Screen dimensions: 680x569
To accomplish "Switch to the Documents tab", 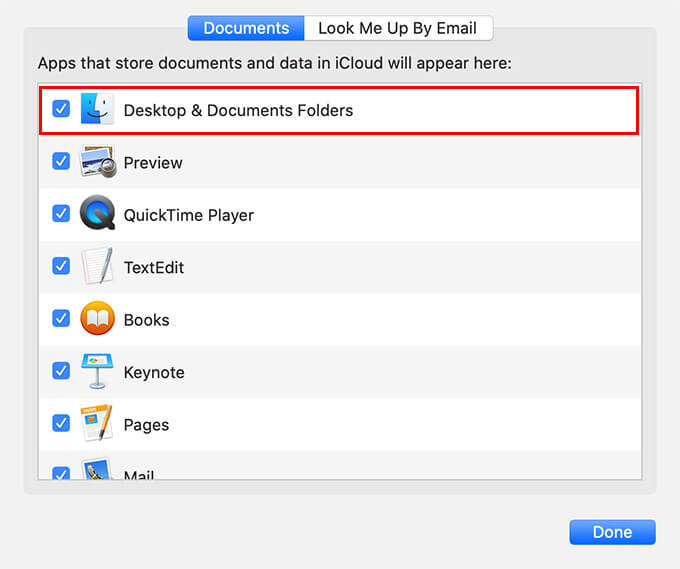I will [x=246, y=28].
